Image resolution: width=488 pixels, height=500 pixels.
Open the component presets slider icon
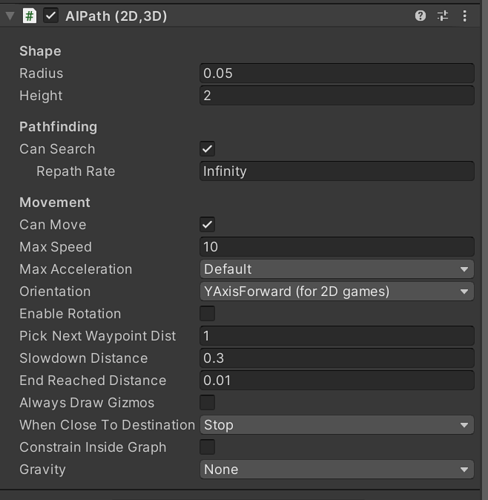pyautogui.click(x=443, y=16)
